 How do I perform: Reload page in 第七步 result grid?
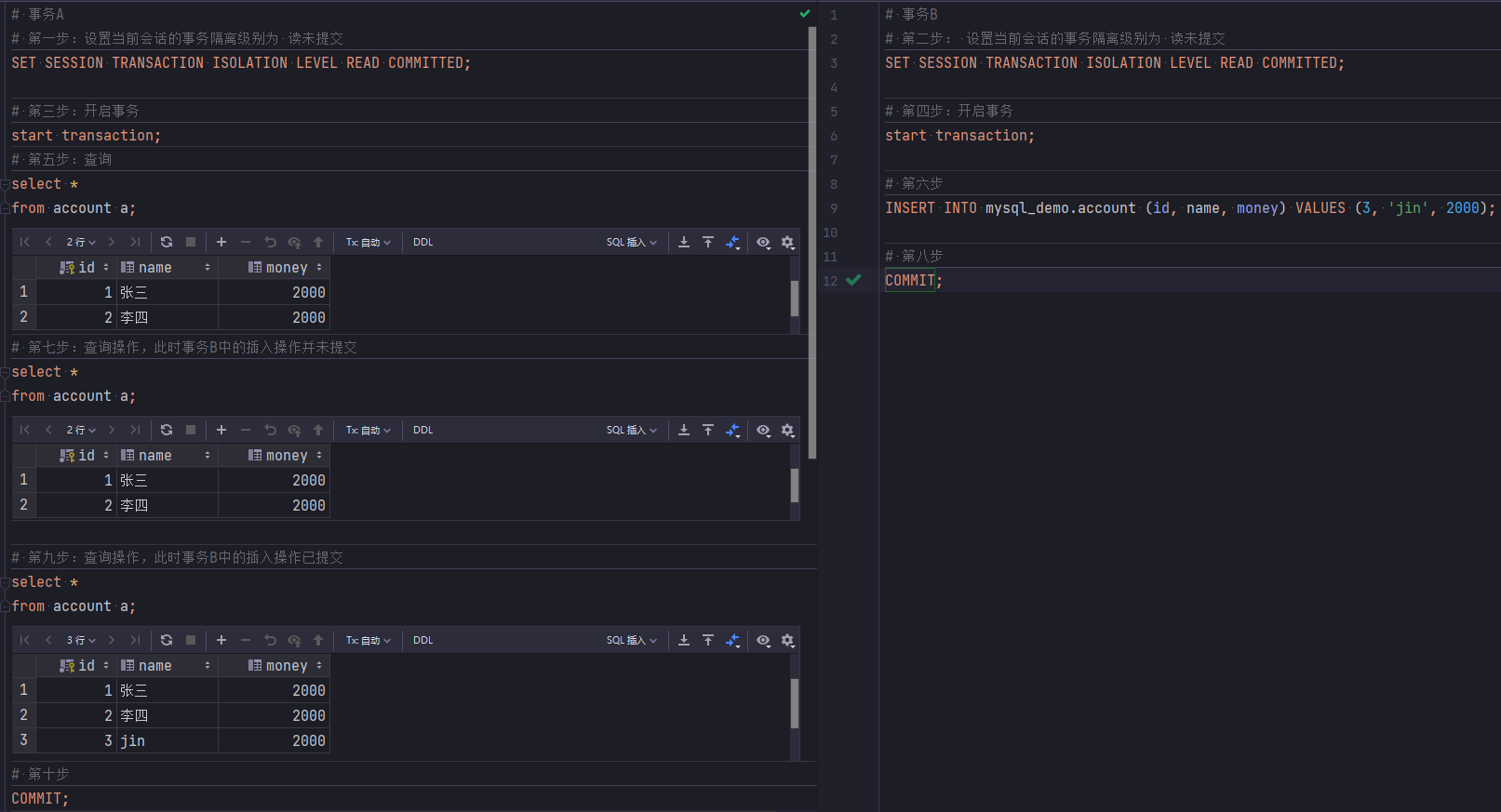point(167,430)
